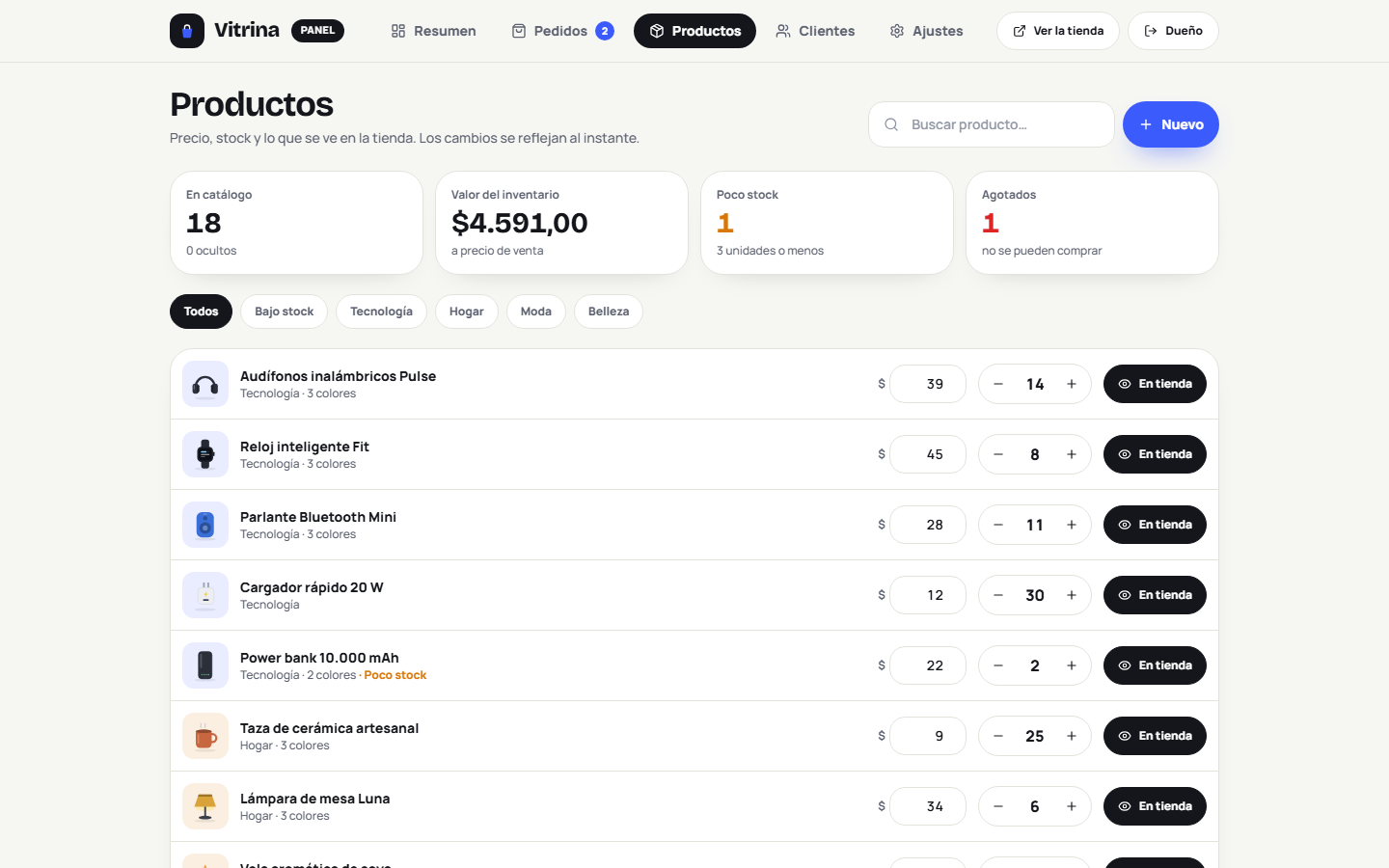Click the Ver la tienda button
The height and width of the screenshot is (868, 1389).
[1058, 31]
